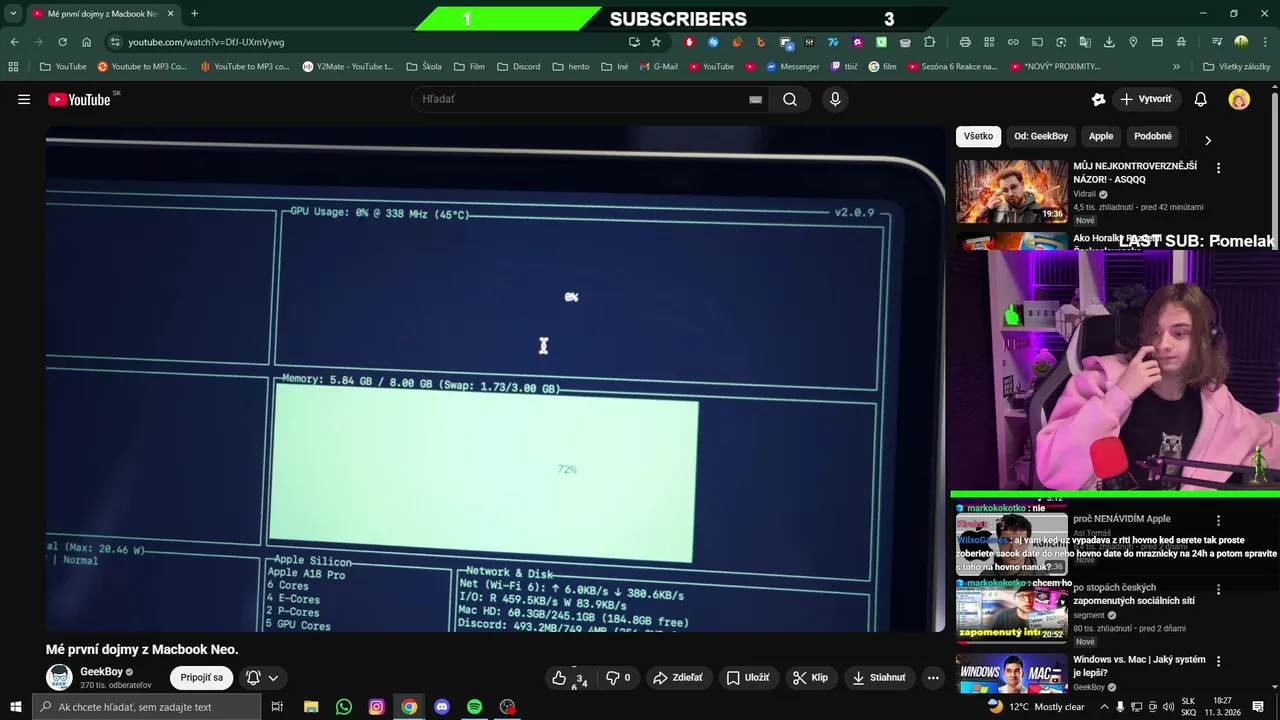Reload the page in Chrome
The width and height of the screenshot is (1280, 720).
coord(62,42)
